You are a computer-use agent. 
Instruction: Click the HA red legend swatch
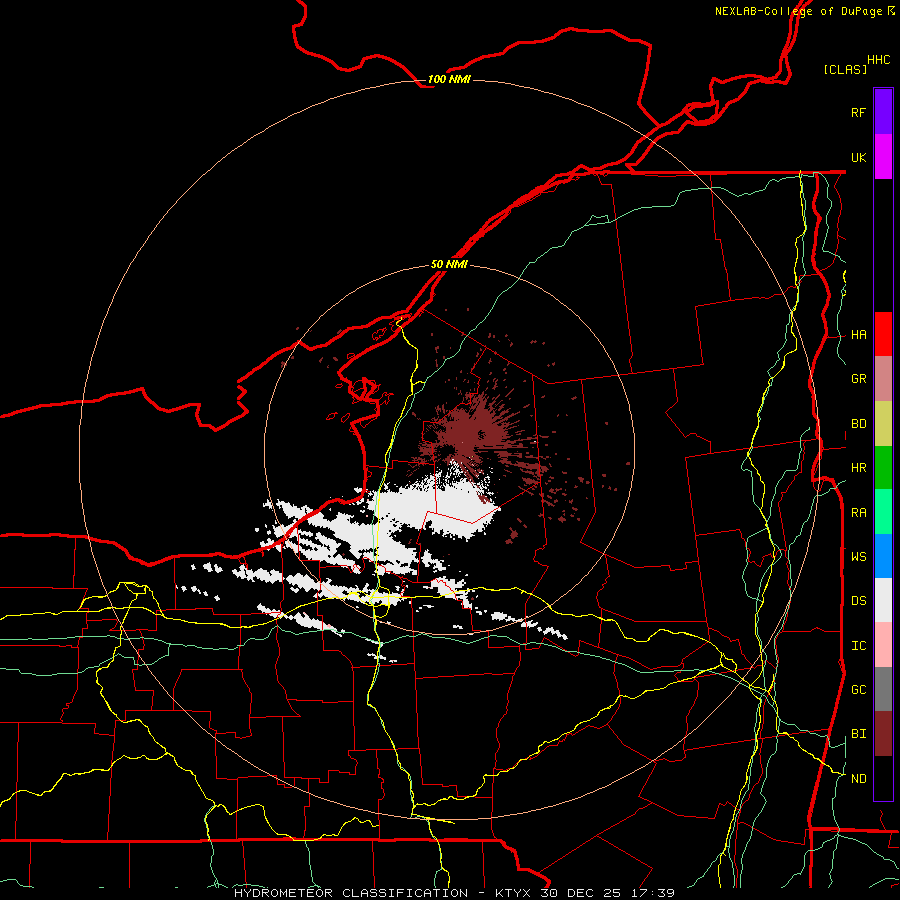(x=883, y=334)
